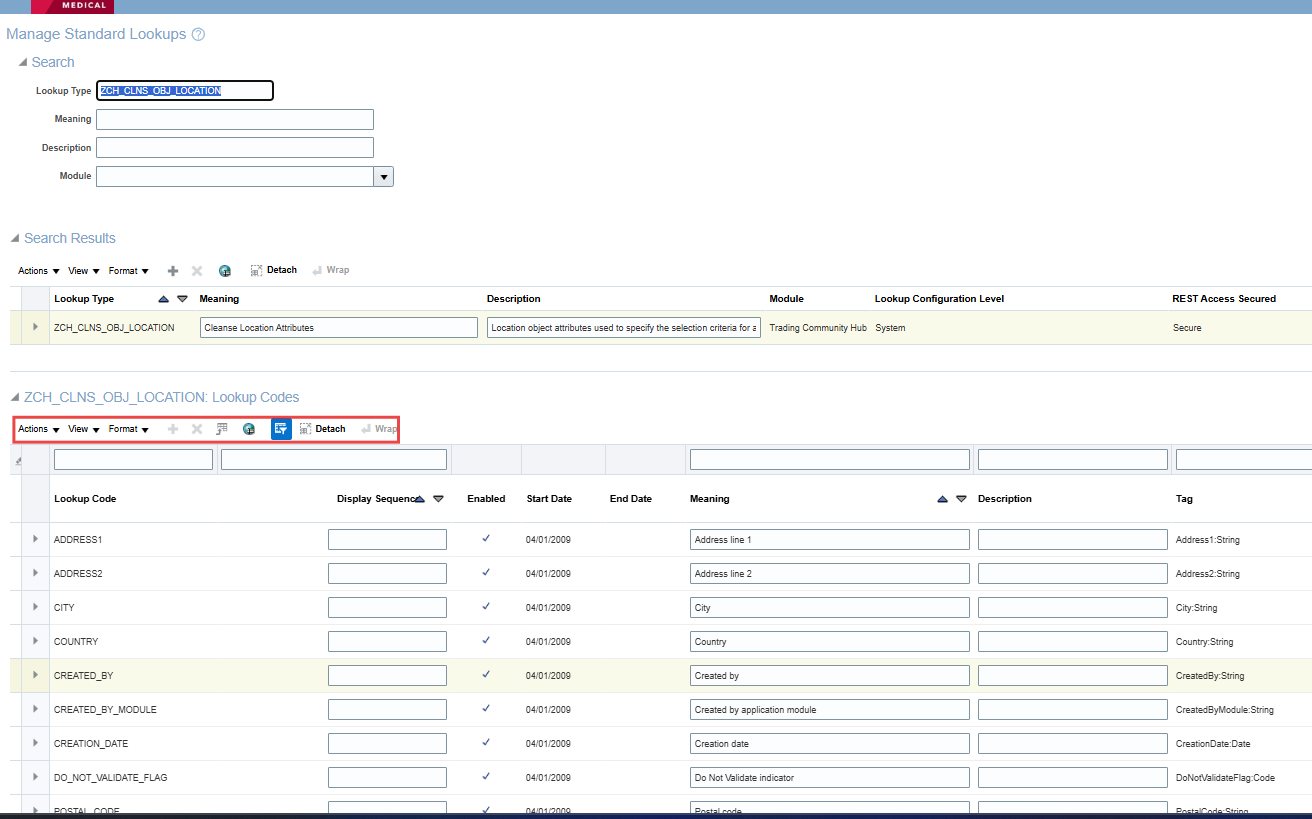The height and width of the screenshot is (819, 1312).
Task: Sort Display Sequence column ascending
Action: (420, 498)
